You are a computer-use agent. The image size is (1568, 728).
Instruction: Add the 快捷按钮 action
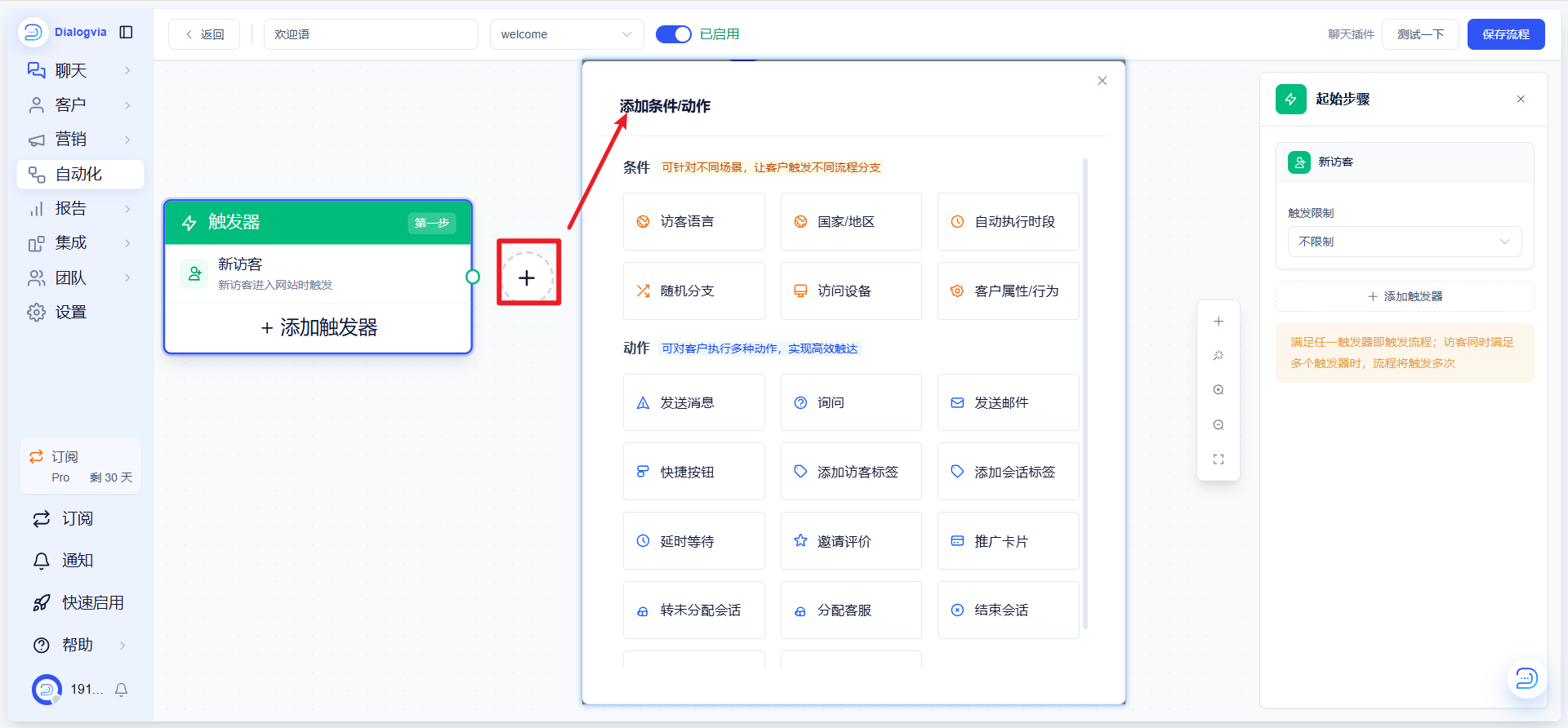point(694,472)
